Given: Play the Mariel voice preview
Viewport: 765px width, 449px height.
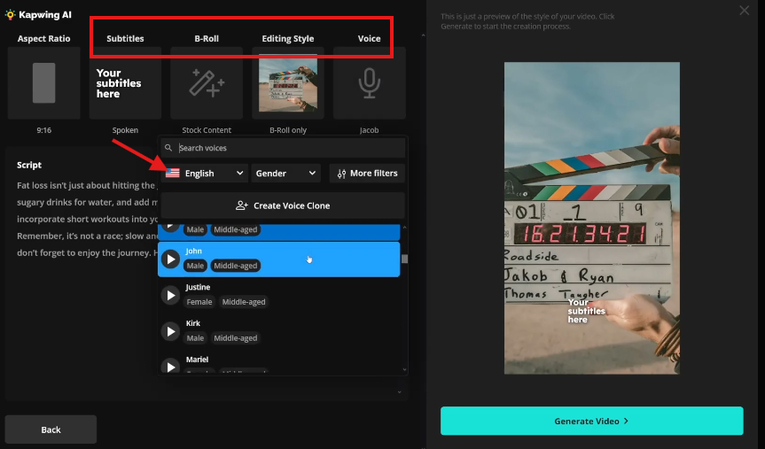Looking at the screenshot, I should pyautogui.click(x=170, y=367).
